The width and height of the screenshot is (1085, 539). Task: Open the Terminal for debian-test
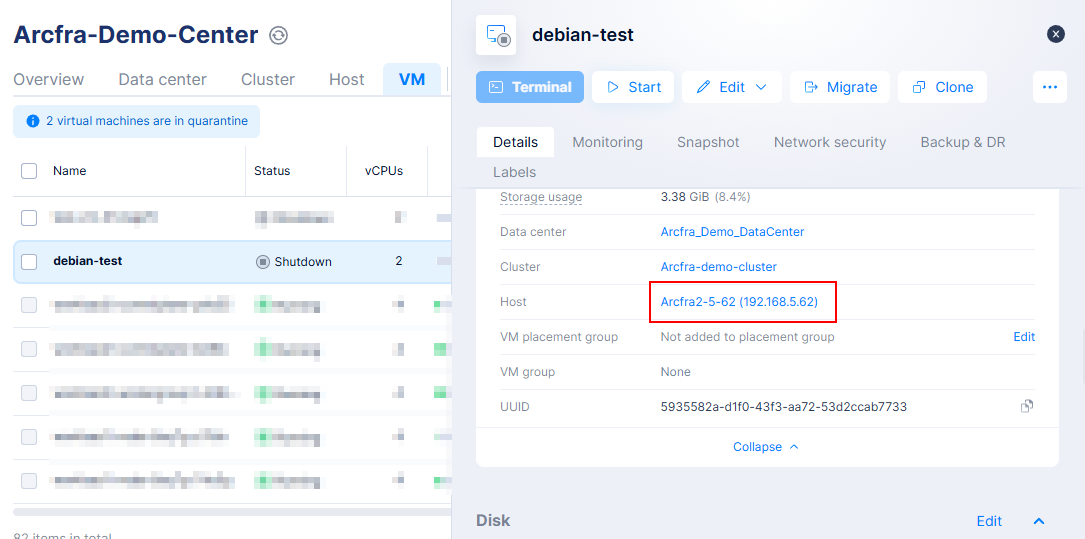coord(530,87)
